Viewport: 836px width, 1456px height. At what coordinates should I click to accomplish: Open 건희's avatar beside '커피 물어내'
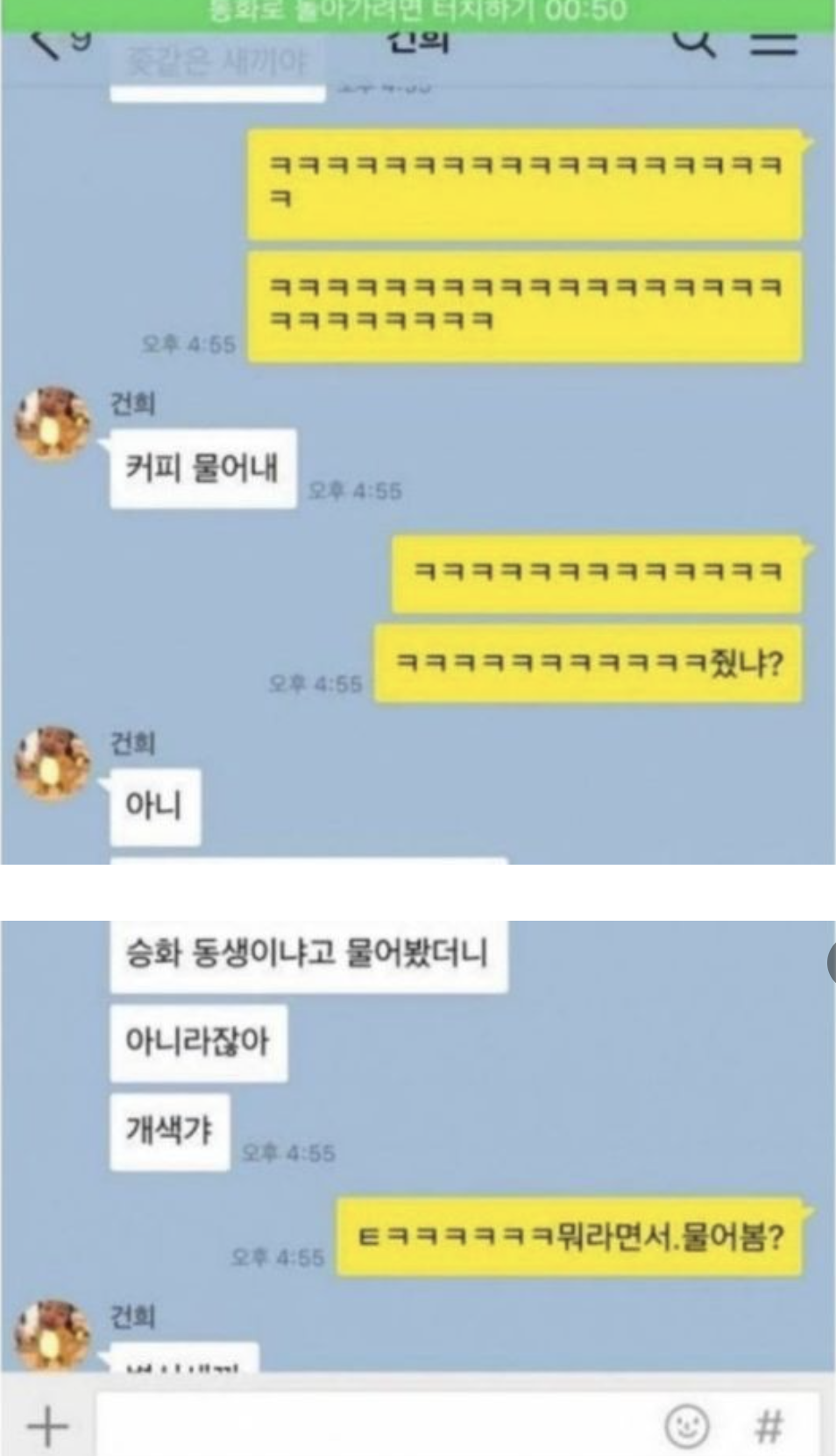pos(53,424)
